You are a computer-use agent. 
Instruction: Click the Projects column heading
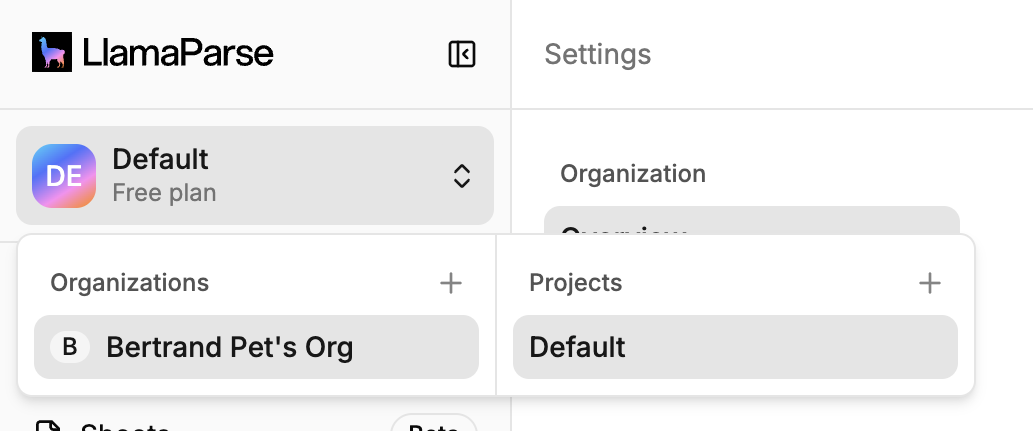click(x=576, y=283)
